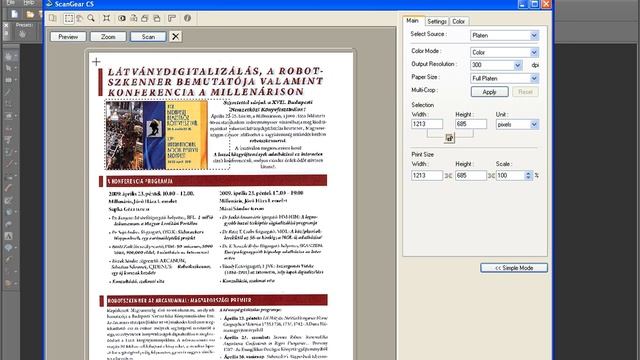This screenshot has height=360, width=640.
Task: Click the Selection Width input field
Action: pyautogui.click(x=427, y=124)
